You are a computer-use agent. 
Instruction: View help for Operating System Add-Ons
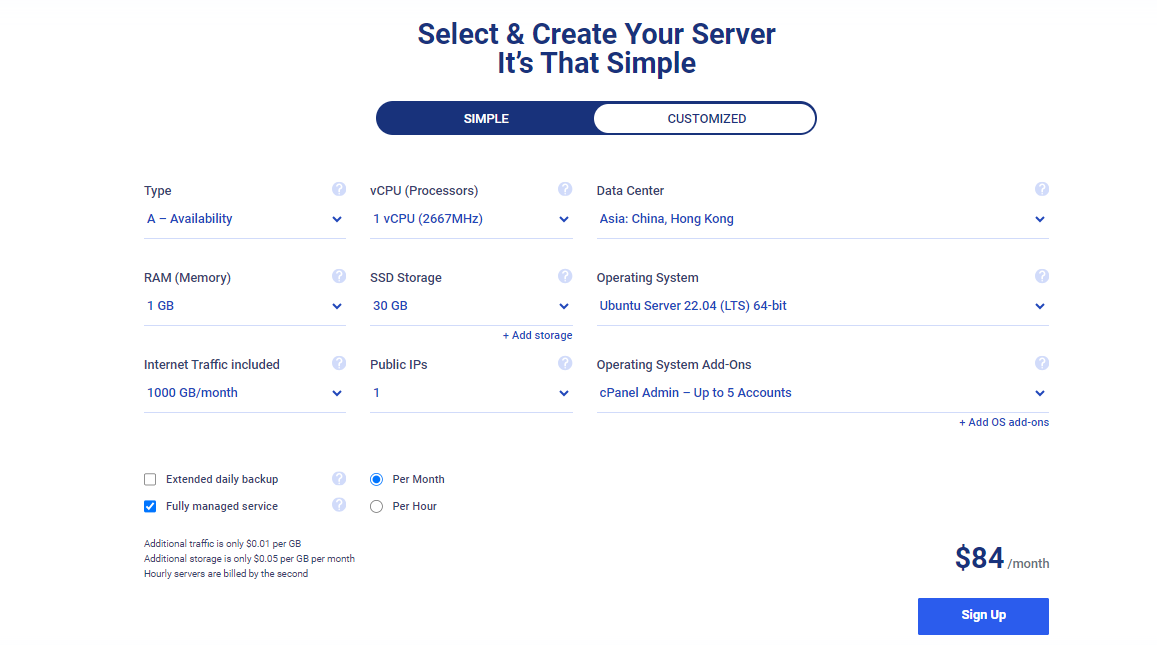tap(1042, 363)
